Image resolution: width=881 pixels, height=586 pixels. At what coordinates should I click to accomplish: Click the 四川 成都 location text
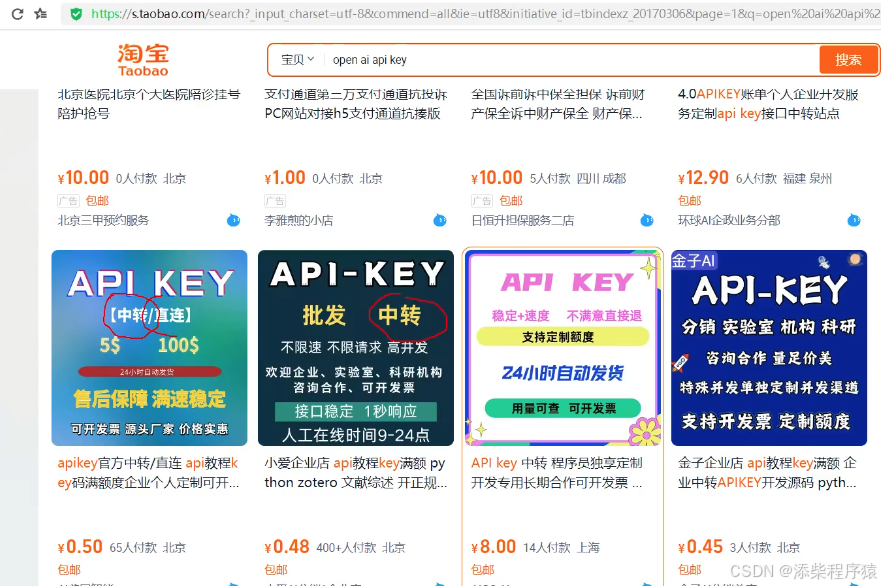click(602, 179)
